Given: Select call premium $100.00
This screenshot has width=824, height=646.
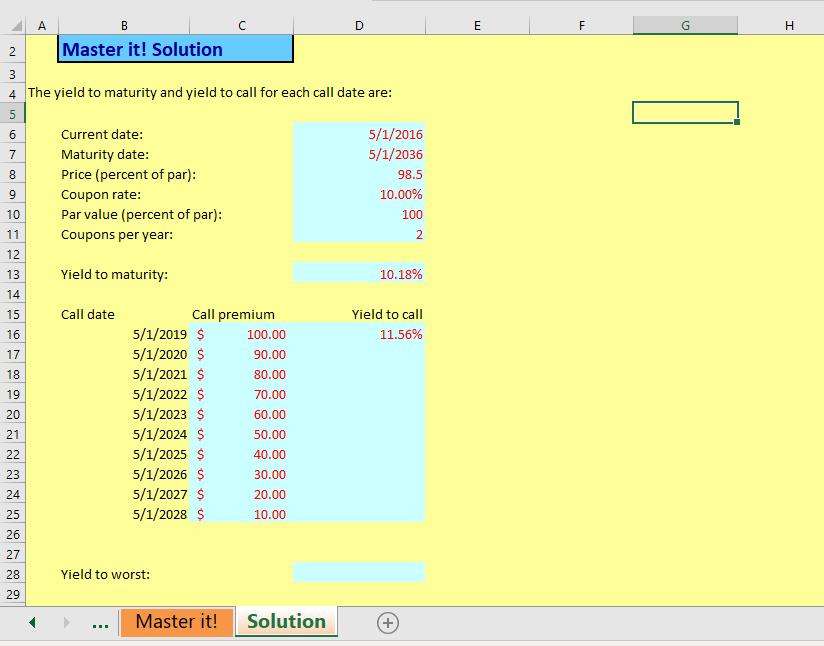Looking at the screenshot, I should 242,334.
